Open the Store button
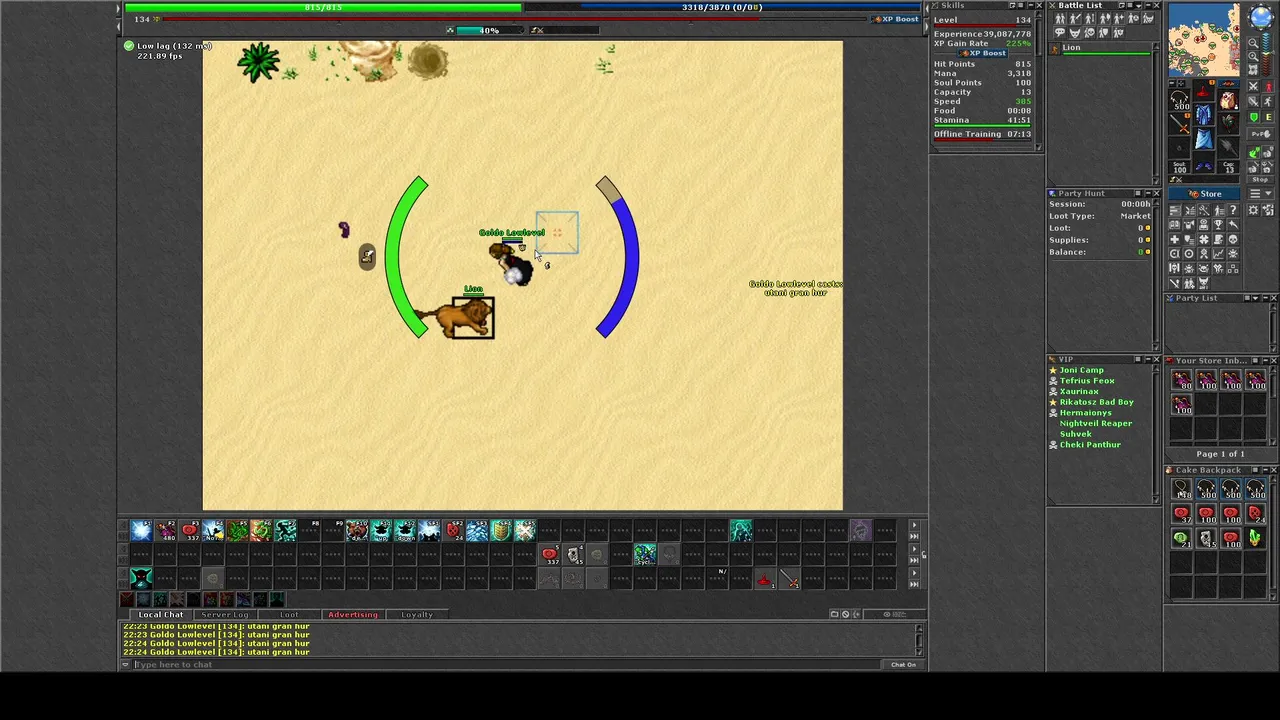This screenshot has height=720, width=1280. (1205, 194)
